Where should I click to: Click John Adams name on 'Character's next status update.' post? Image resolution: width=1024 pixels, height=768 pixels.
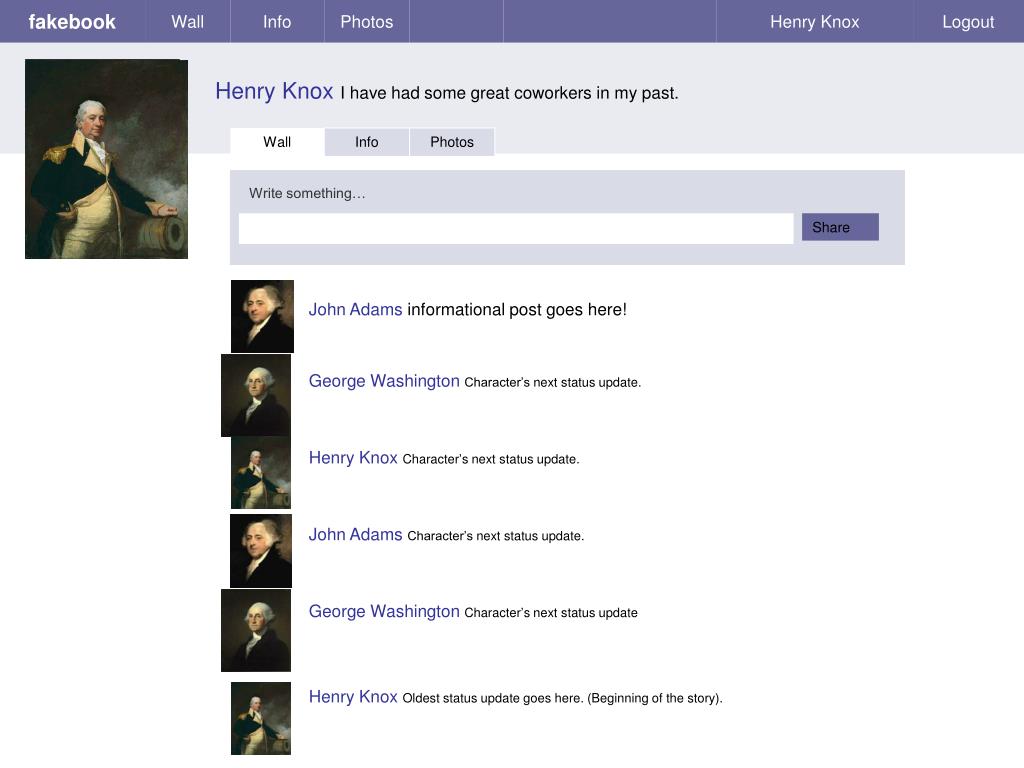(355, 535)
